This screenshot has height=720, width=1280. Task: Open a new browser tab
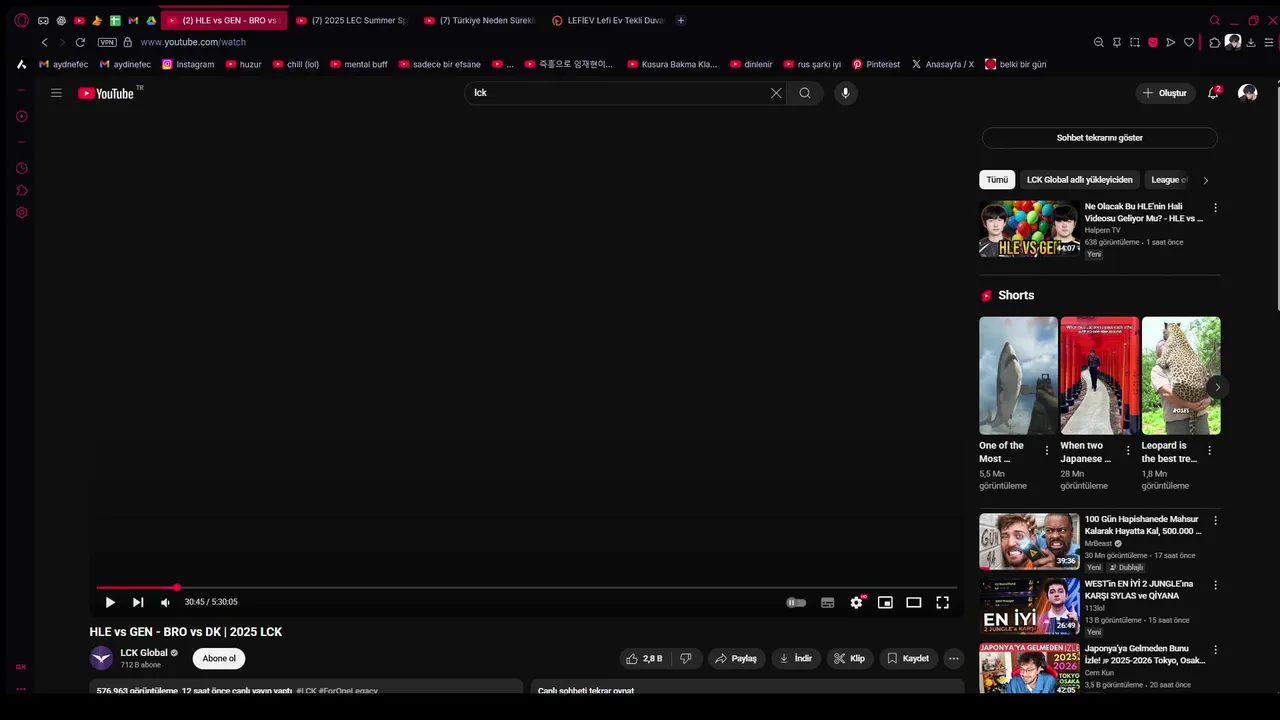coord(681,20)
